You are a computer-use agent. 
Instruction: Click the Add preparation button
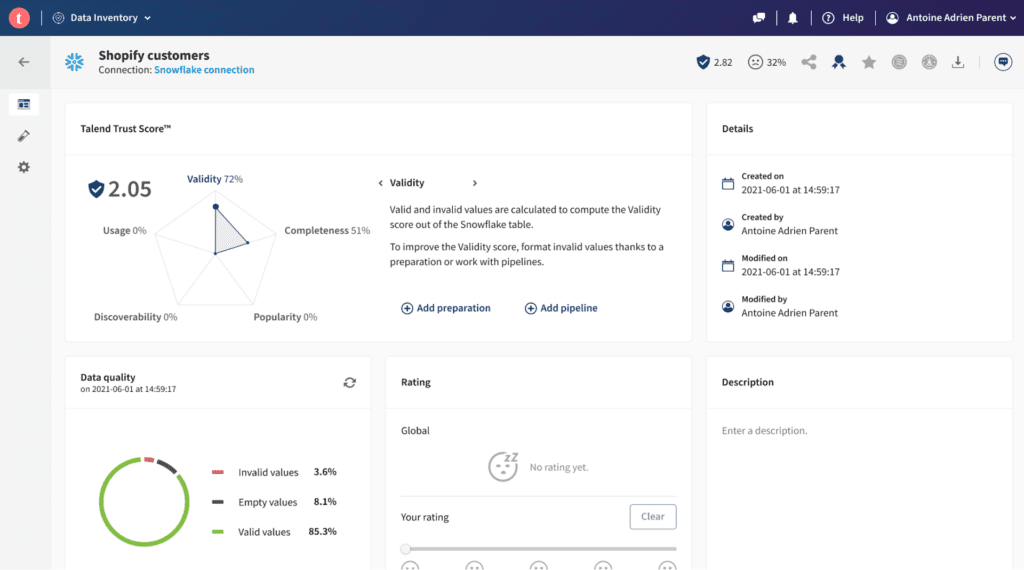[x=446, y=308]
